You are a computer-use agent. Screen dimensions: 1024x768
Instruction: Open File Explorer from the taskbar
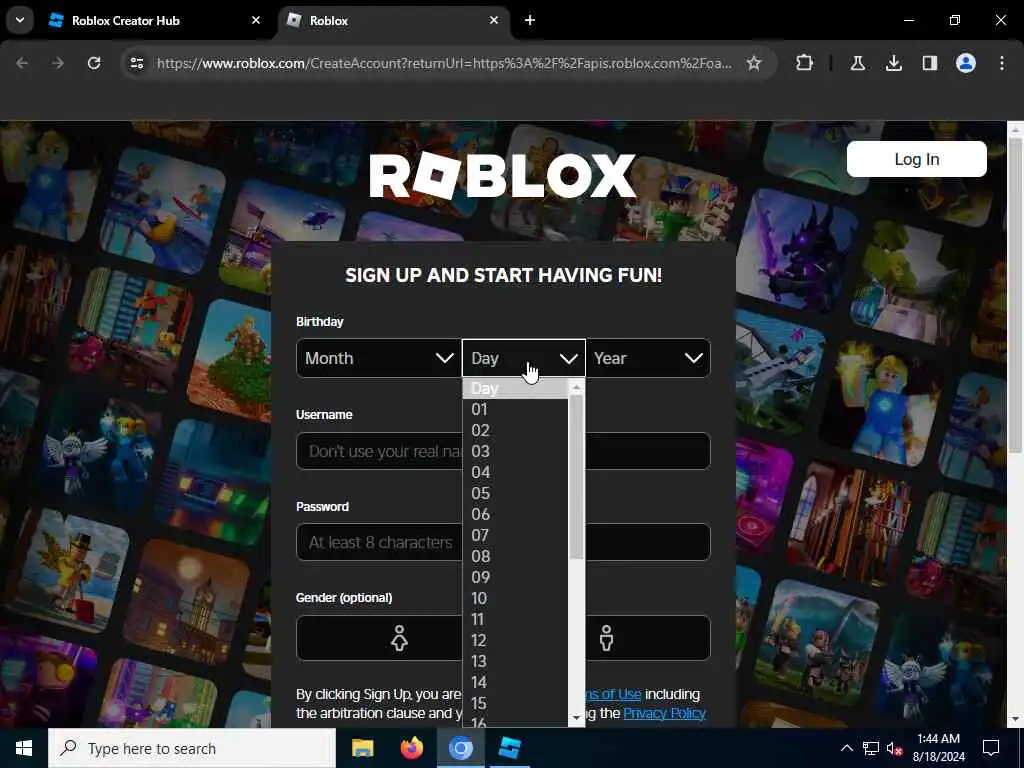[x=362, y=748]
